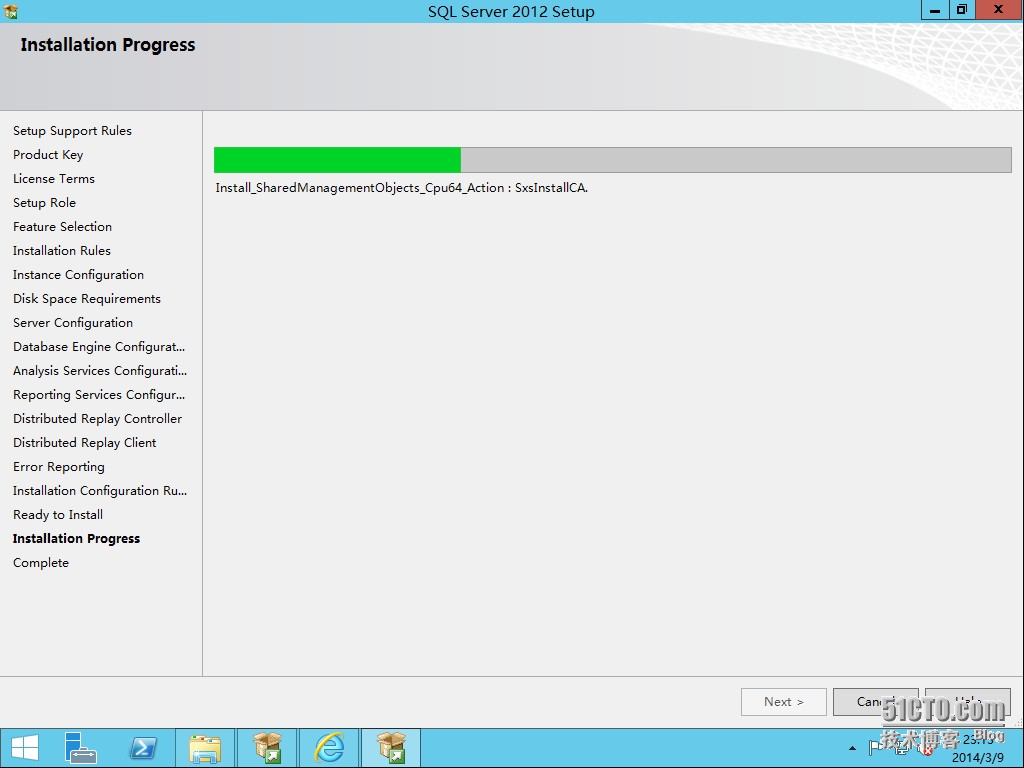
Task: Minimize the SQL Server Setup window
Action: pos(935,10)
